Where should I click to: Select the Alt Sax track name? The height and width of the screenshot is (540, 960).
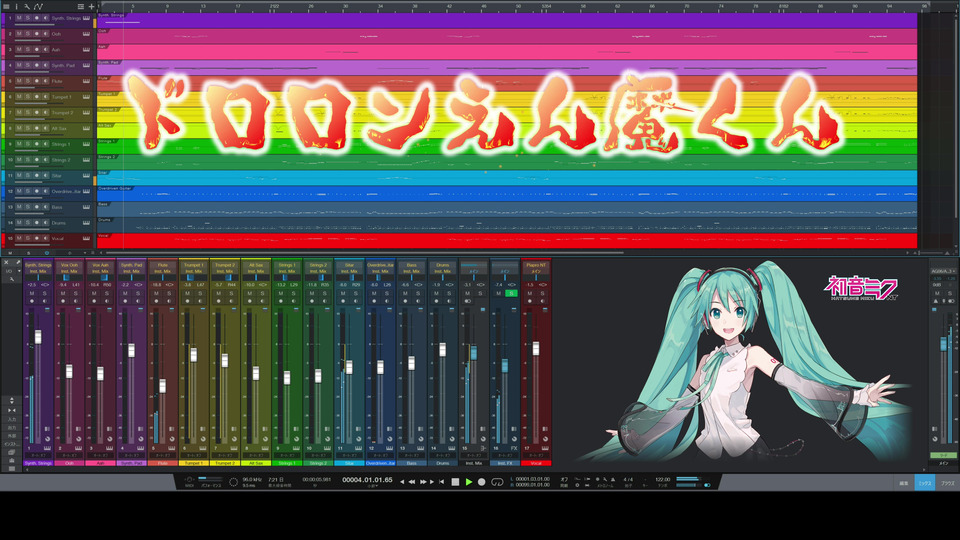tap(59, 129)
